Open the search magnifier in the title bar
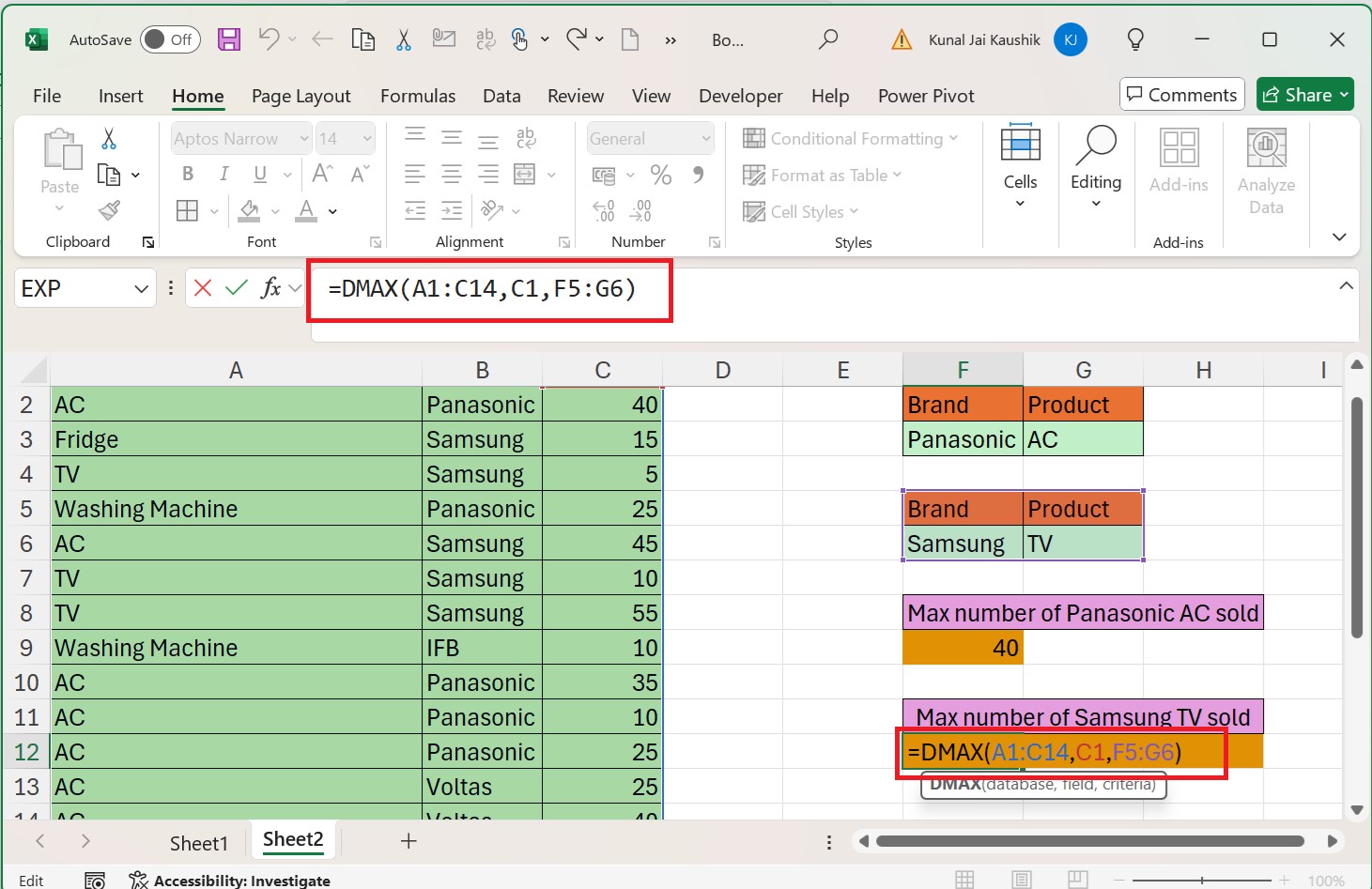 [827, 39]
